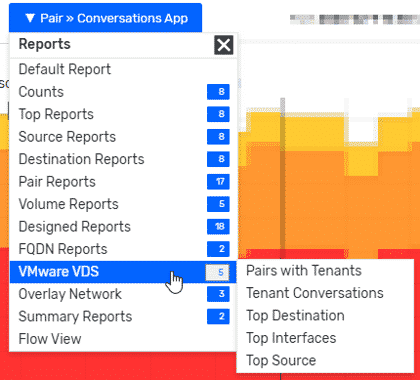Screen dimensions: 420x380
Task: Open the Counts report group
Action: pos(123,92)
